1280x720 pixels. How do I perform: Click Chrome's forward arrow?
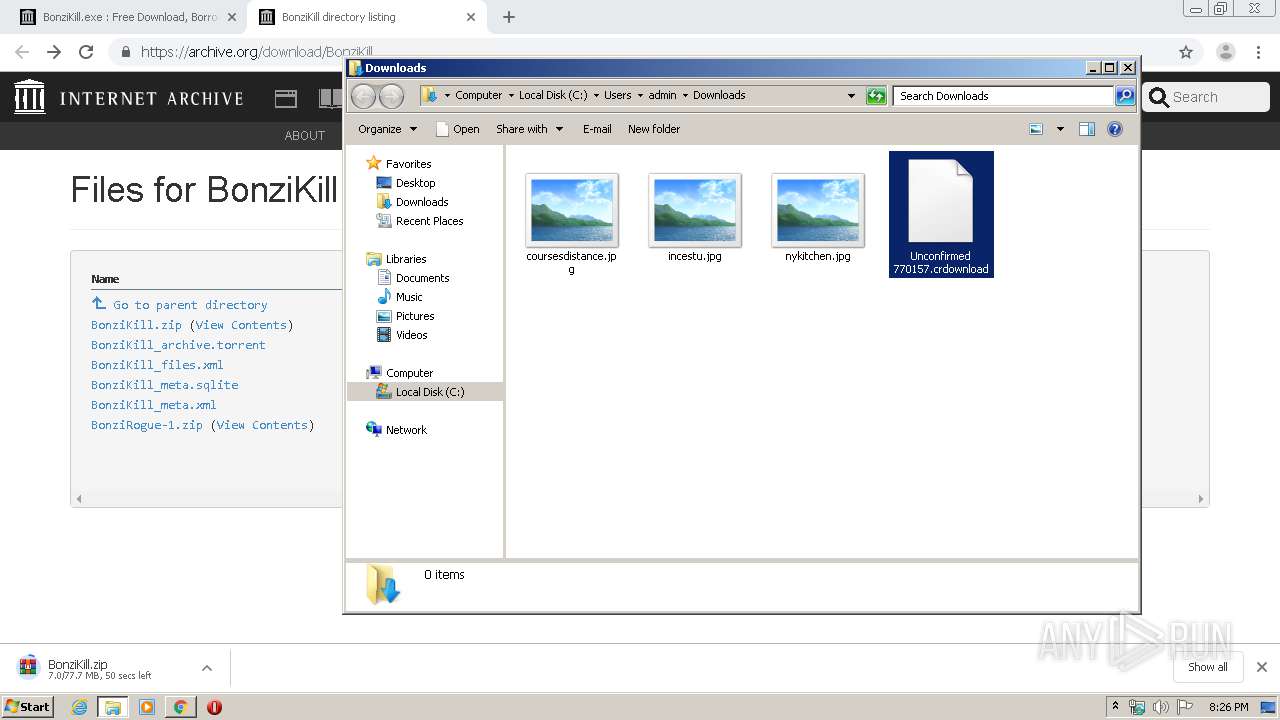[x=54, y=52]
